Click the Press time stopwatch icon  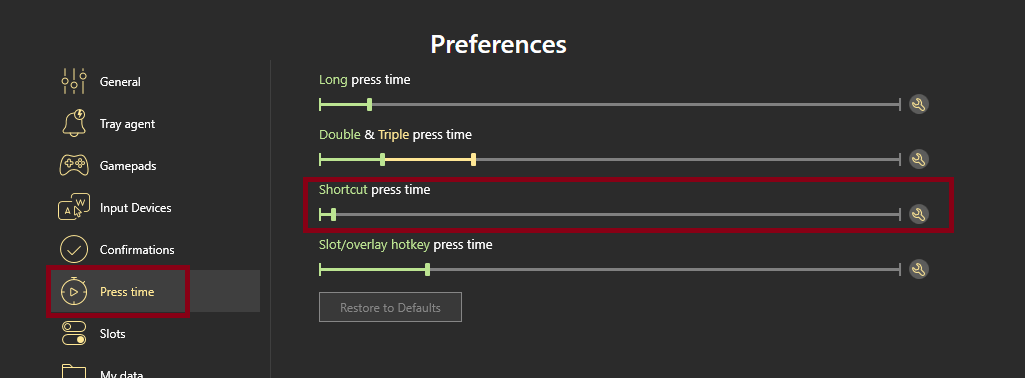pos(74,291)
